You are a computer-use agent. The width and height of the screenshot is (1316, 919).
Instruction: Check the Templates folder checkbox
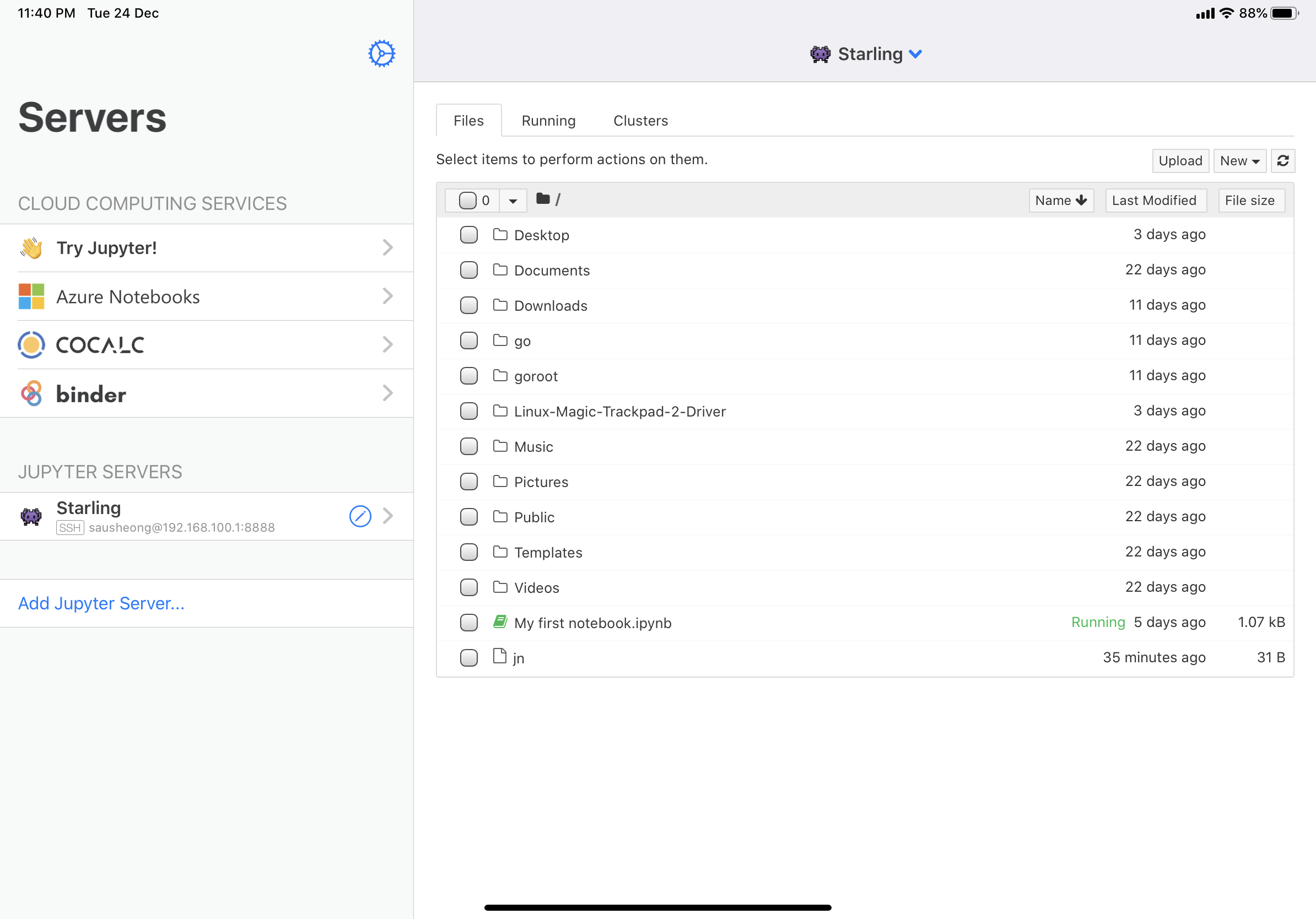coord(469,552)
